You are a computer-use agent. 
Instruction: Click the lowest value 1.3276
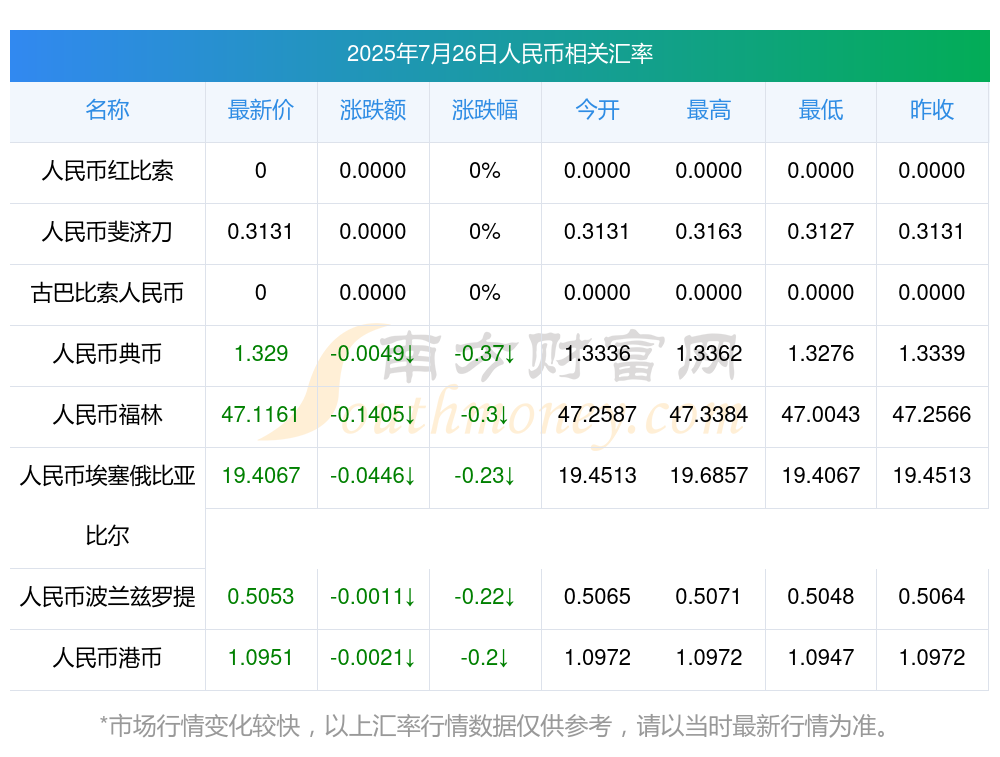coord(821,353)
